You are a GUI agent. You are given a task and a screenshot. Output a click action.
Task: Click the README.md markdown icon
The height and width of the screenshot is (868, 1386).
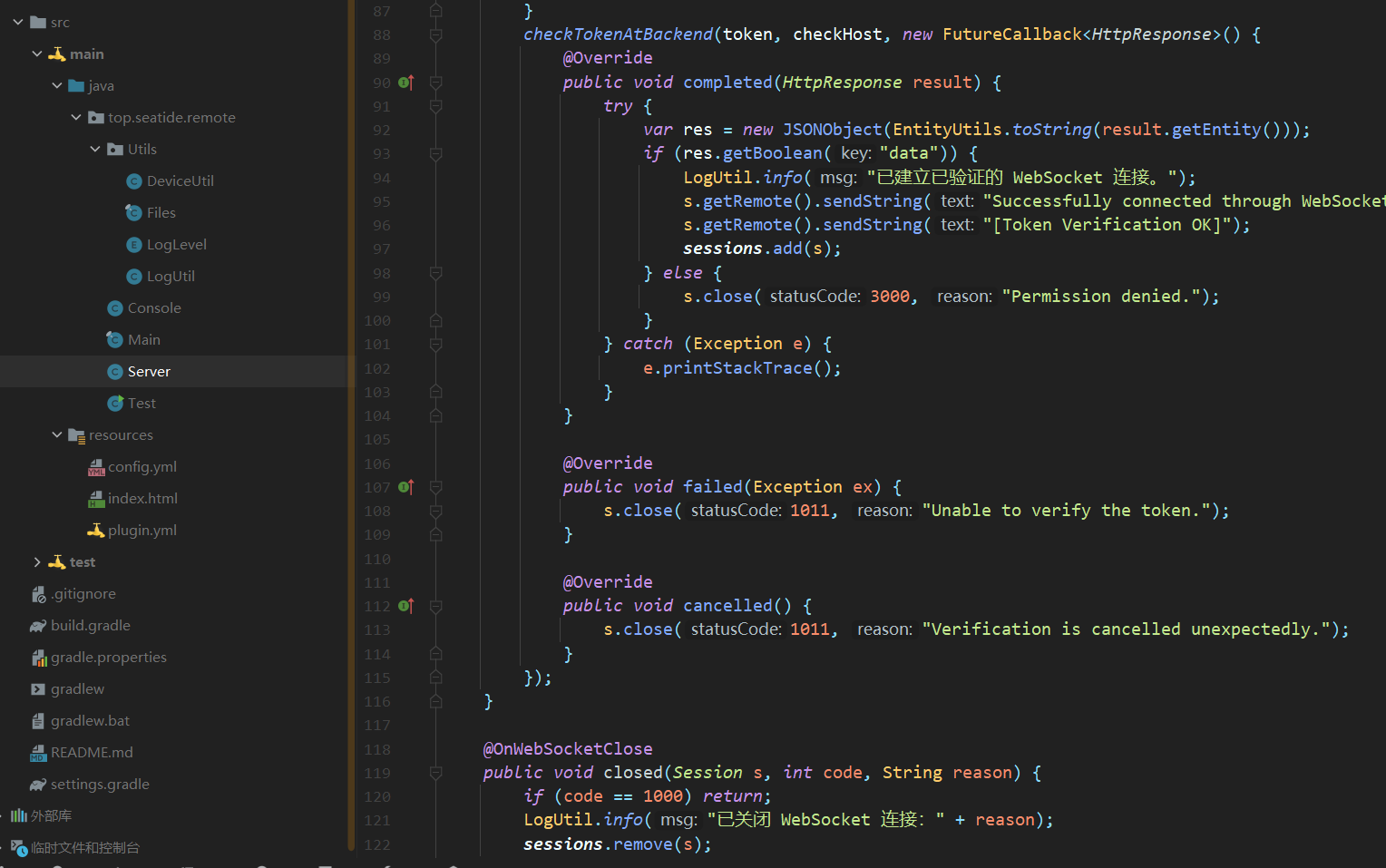pos(37,752)
